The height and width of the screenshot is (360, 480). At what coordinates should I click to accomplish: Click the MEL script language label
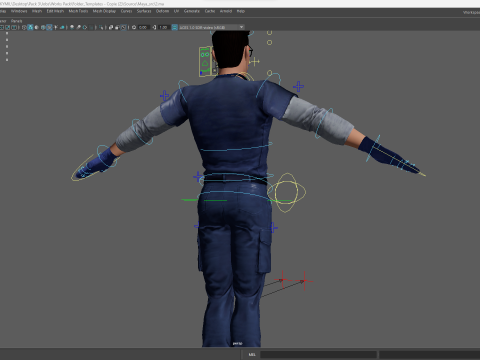click(252, 355)
